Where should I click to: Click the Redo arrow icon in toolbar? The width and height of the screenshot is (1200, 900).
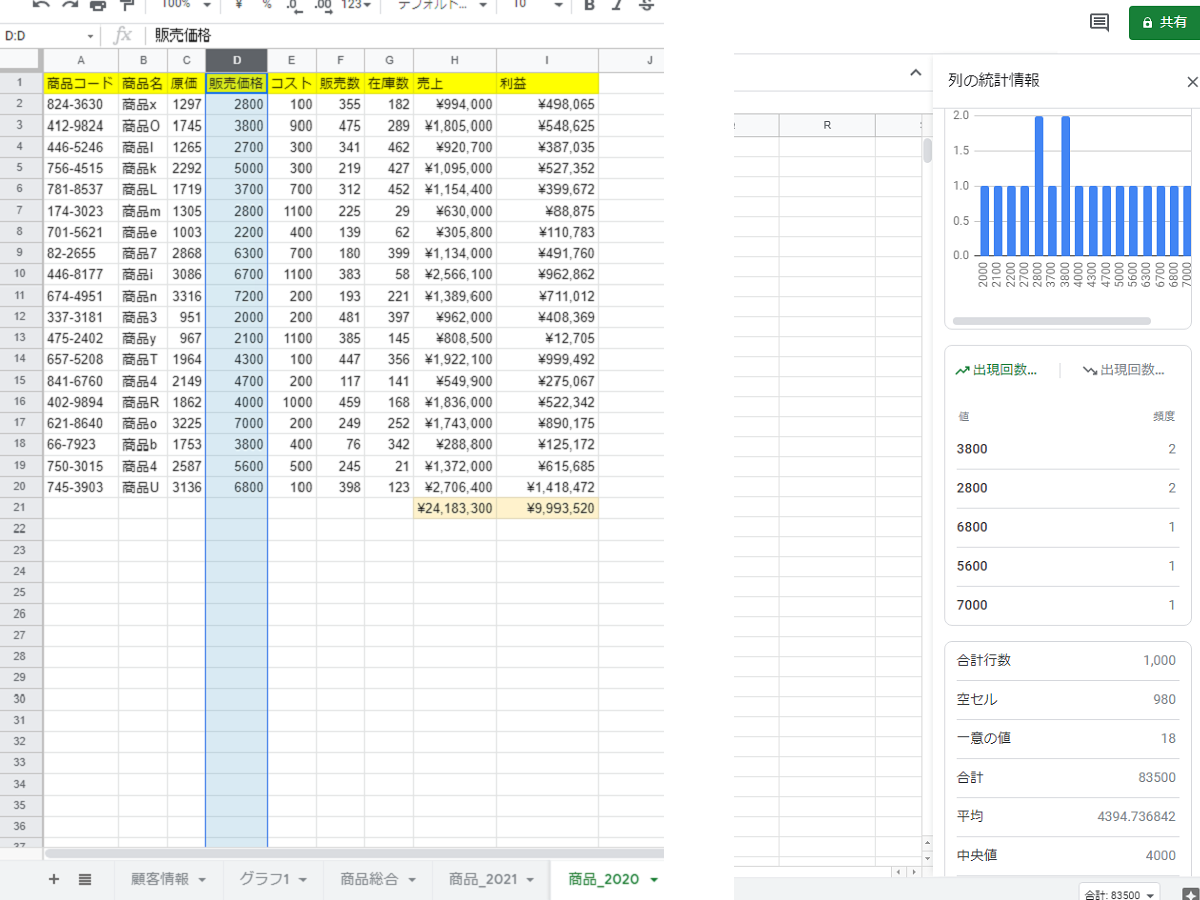[x=69, y=5]
